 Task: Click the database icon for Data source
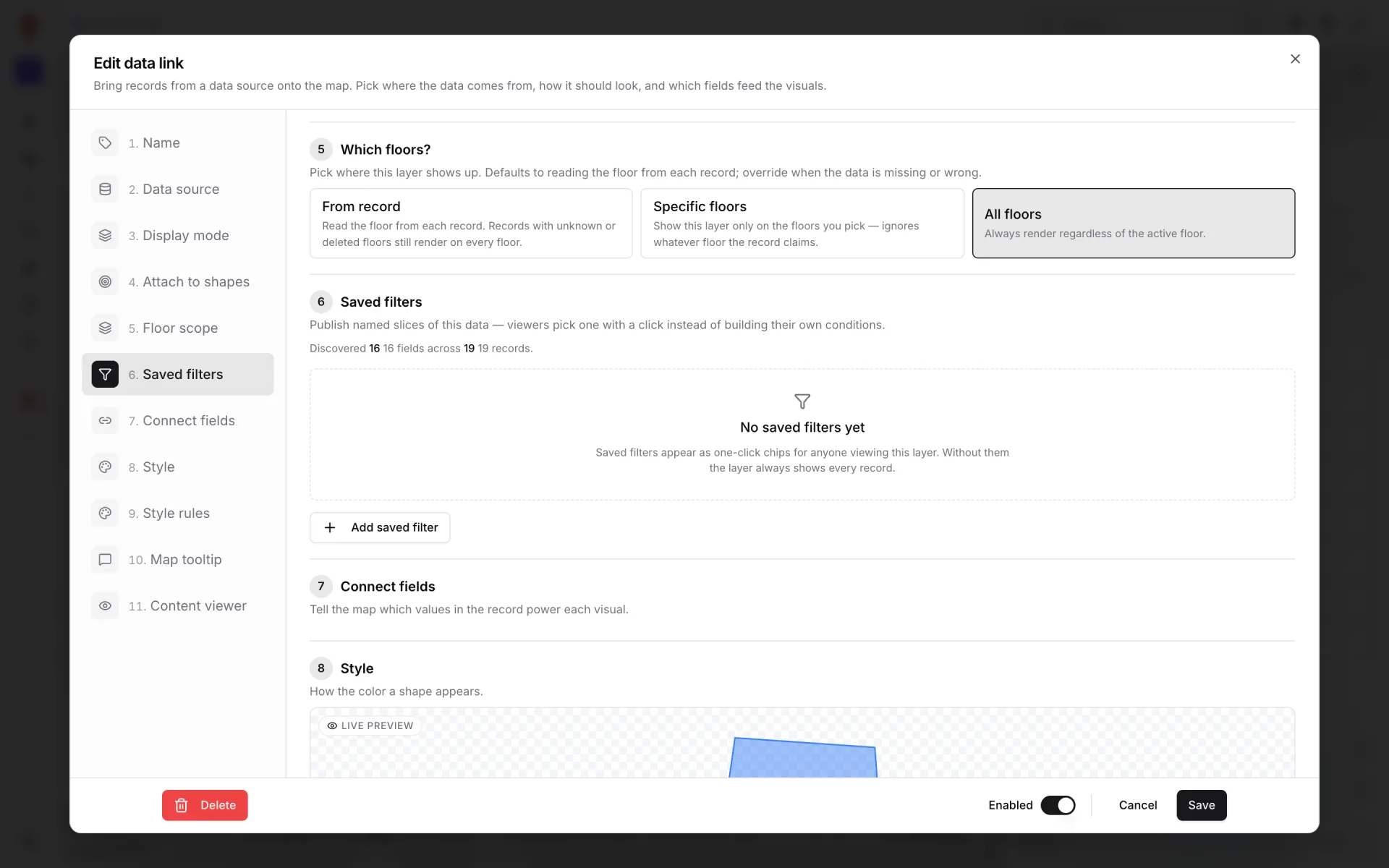tap(105, 189)
